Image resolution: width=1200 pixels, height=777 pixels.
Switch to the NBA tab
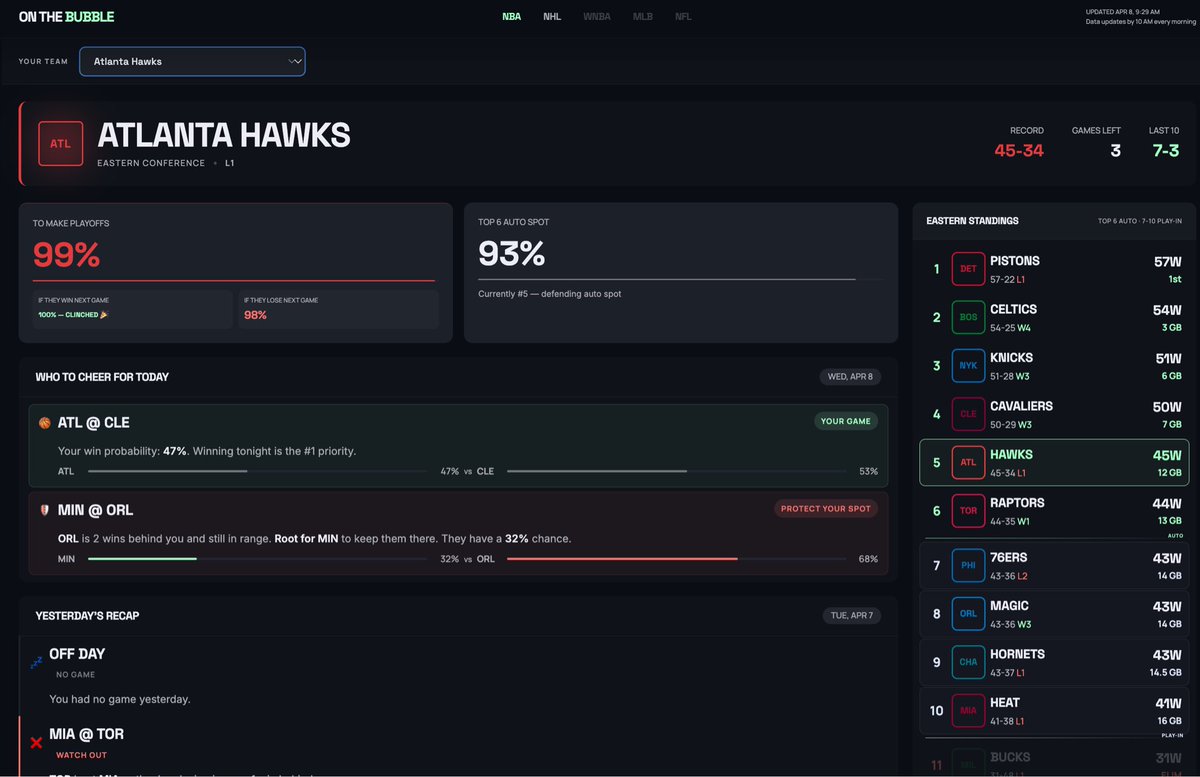[x=511, y=17]
